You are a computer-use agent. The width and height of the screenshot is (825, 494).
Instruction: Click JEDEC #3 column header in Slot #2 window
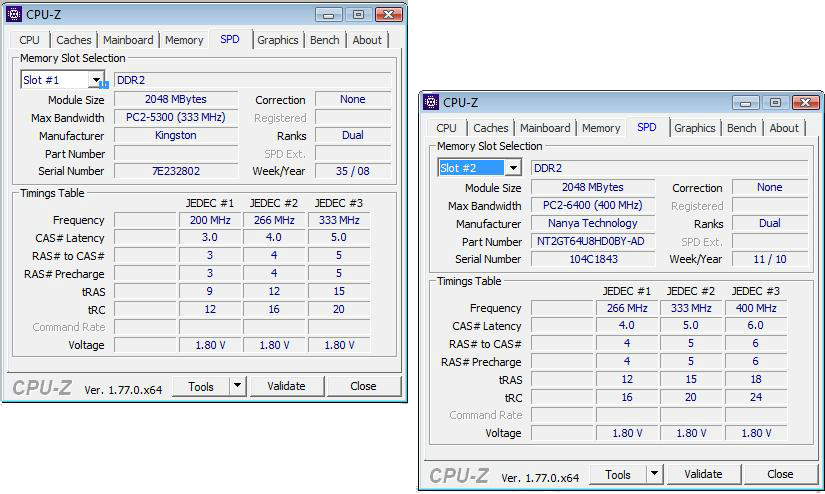coord(756,291)
